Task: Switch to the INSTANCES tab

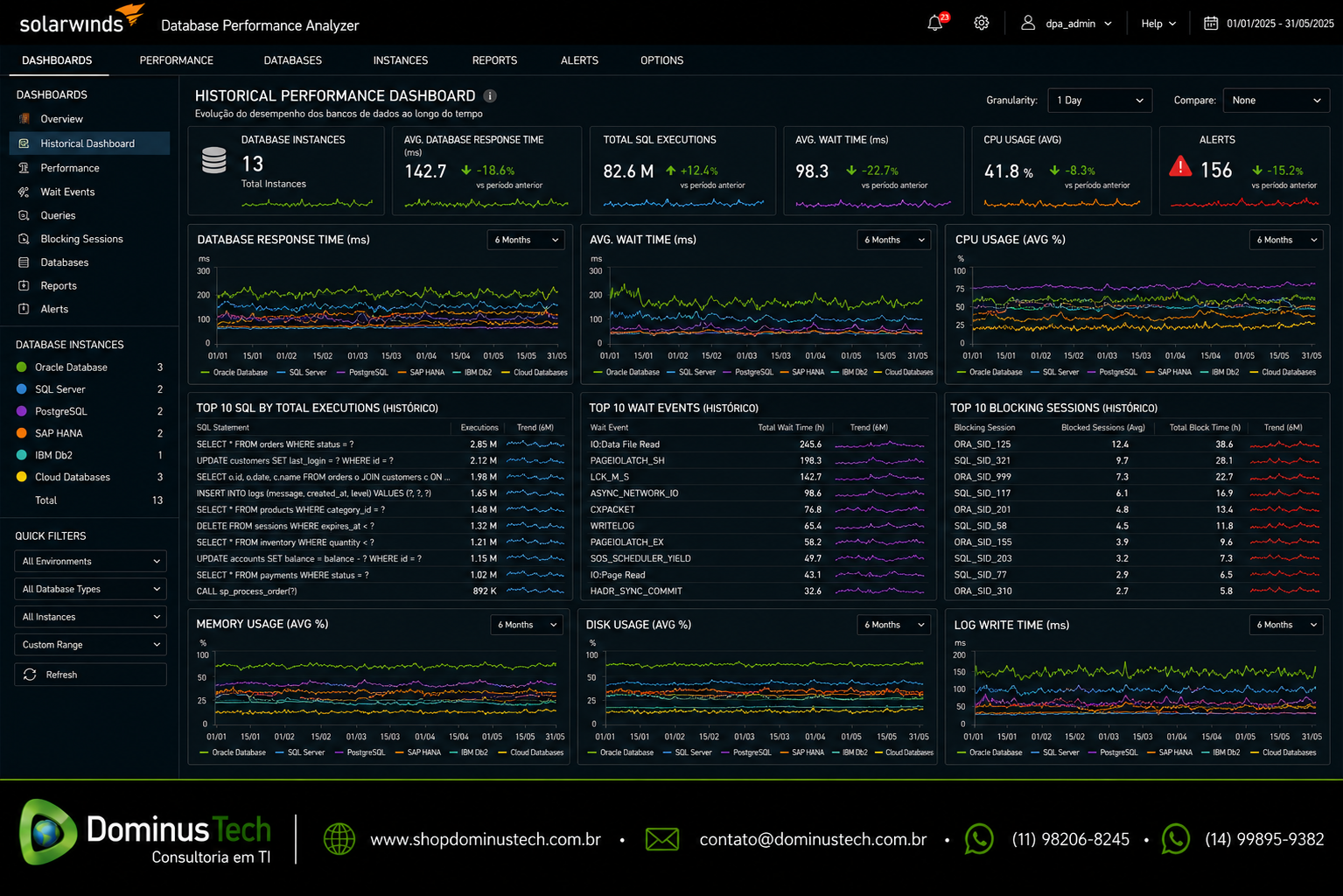Action: [x=401, y=60]
